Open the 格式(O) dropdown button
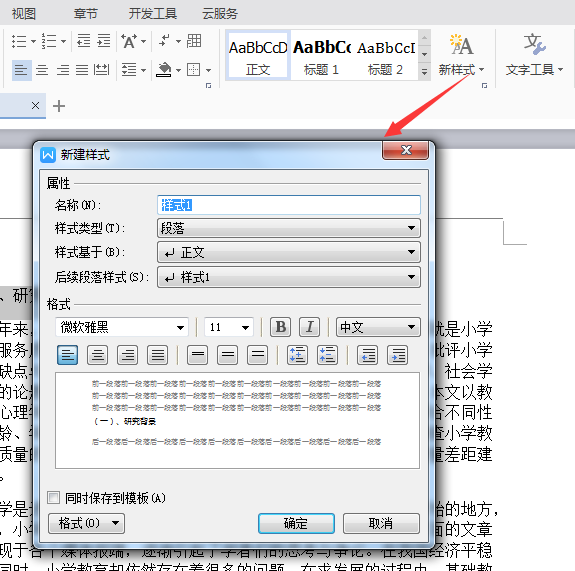The width and height of the screenshot is (575, 571). [x=87, y=523]
